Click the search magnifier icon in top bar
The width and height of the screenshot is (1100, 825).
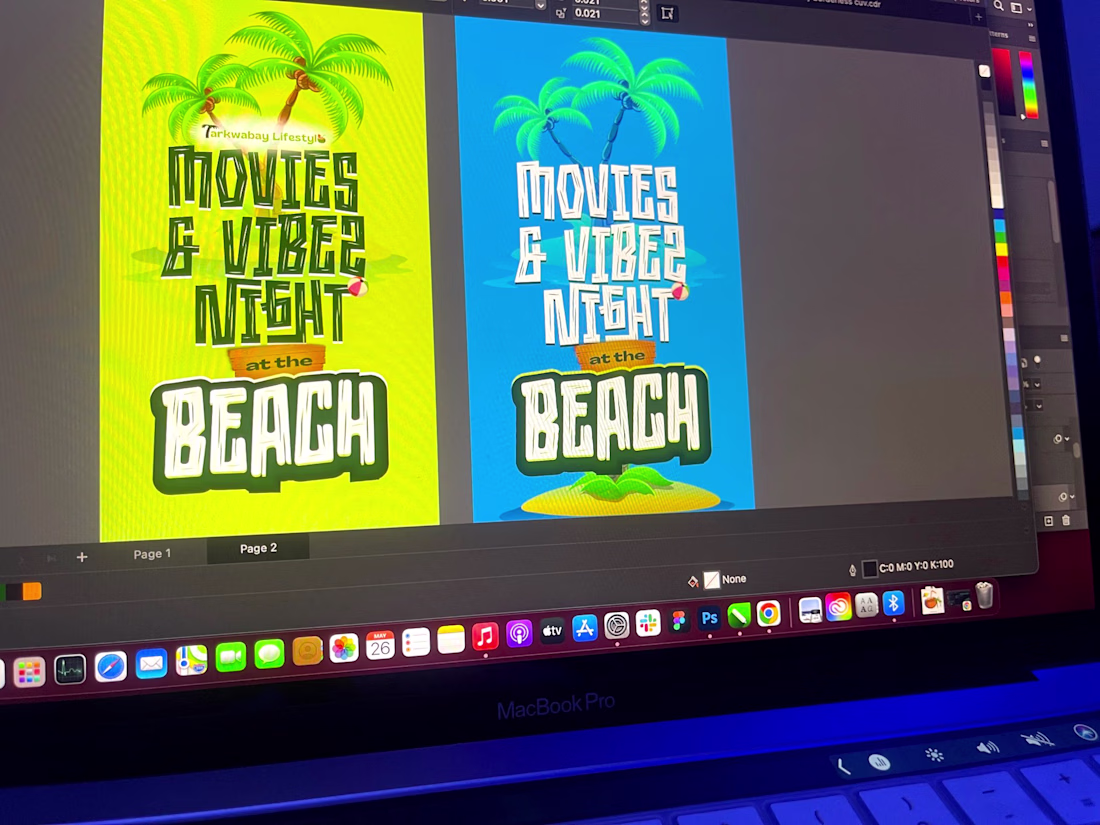(998, 6)
